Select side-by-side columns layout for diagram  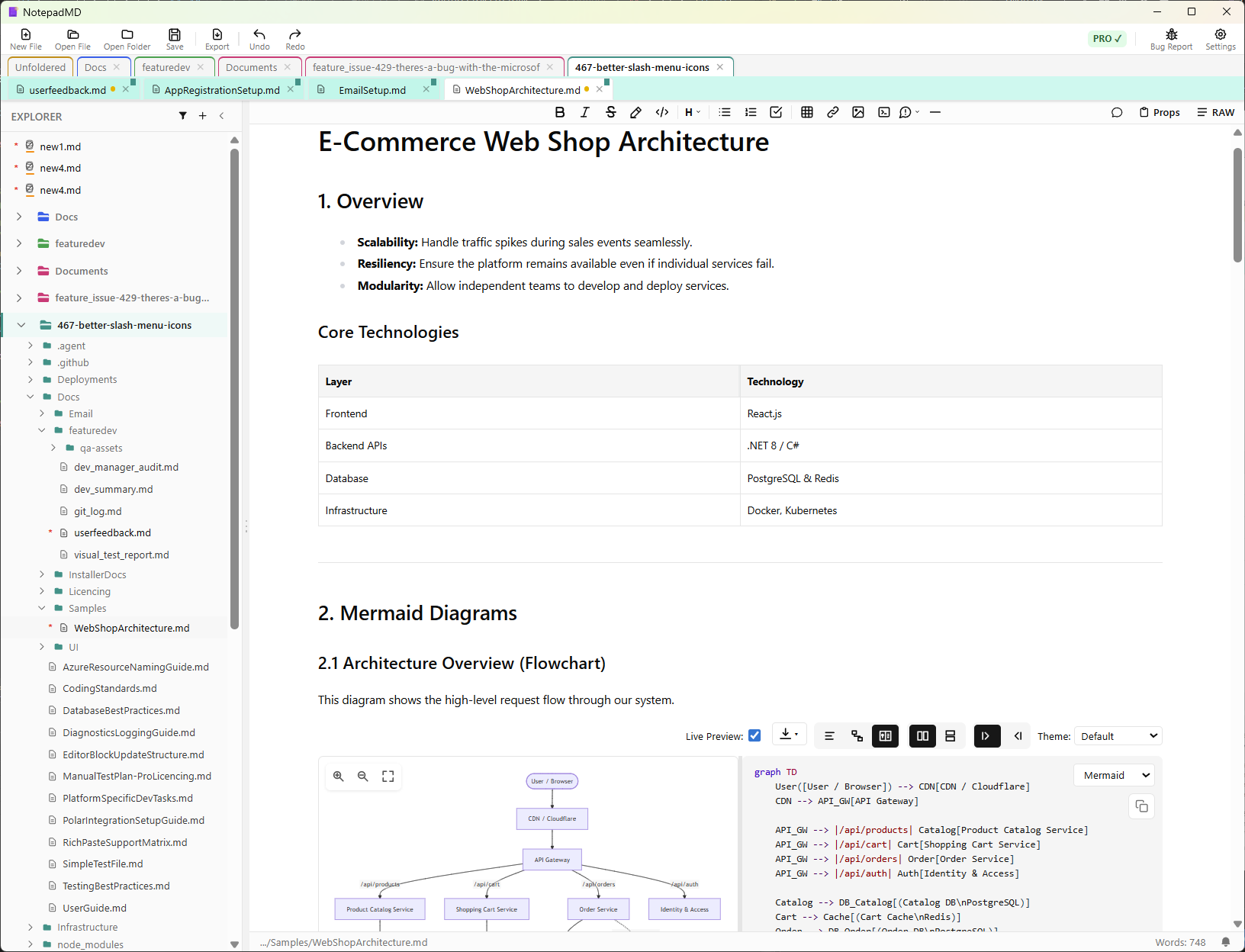point(922,736)
